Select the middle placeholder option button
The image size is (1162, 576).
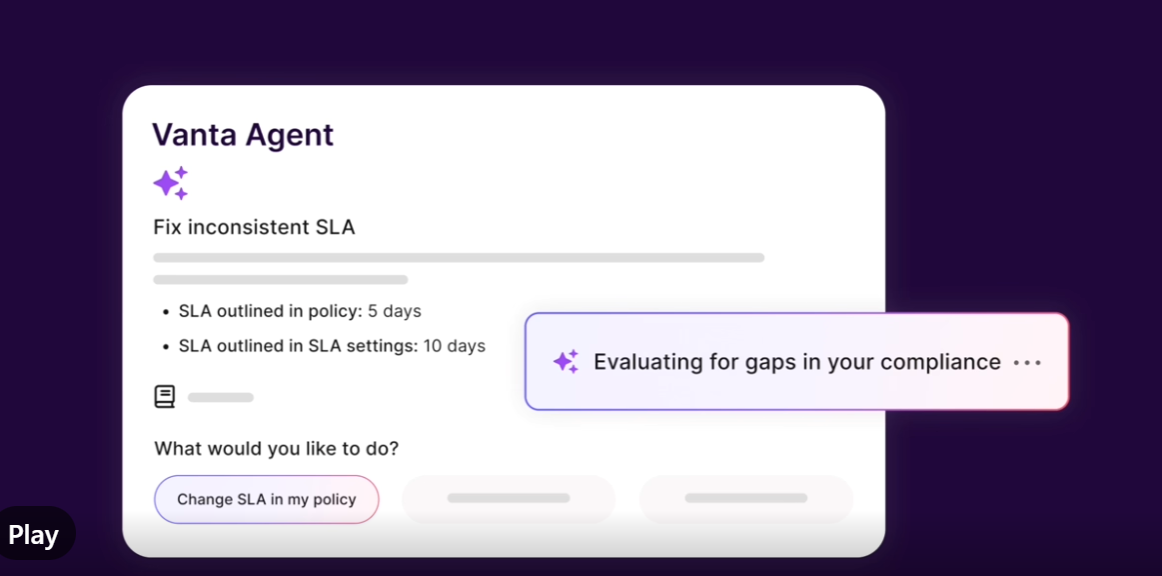[508, 498]
